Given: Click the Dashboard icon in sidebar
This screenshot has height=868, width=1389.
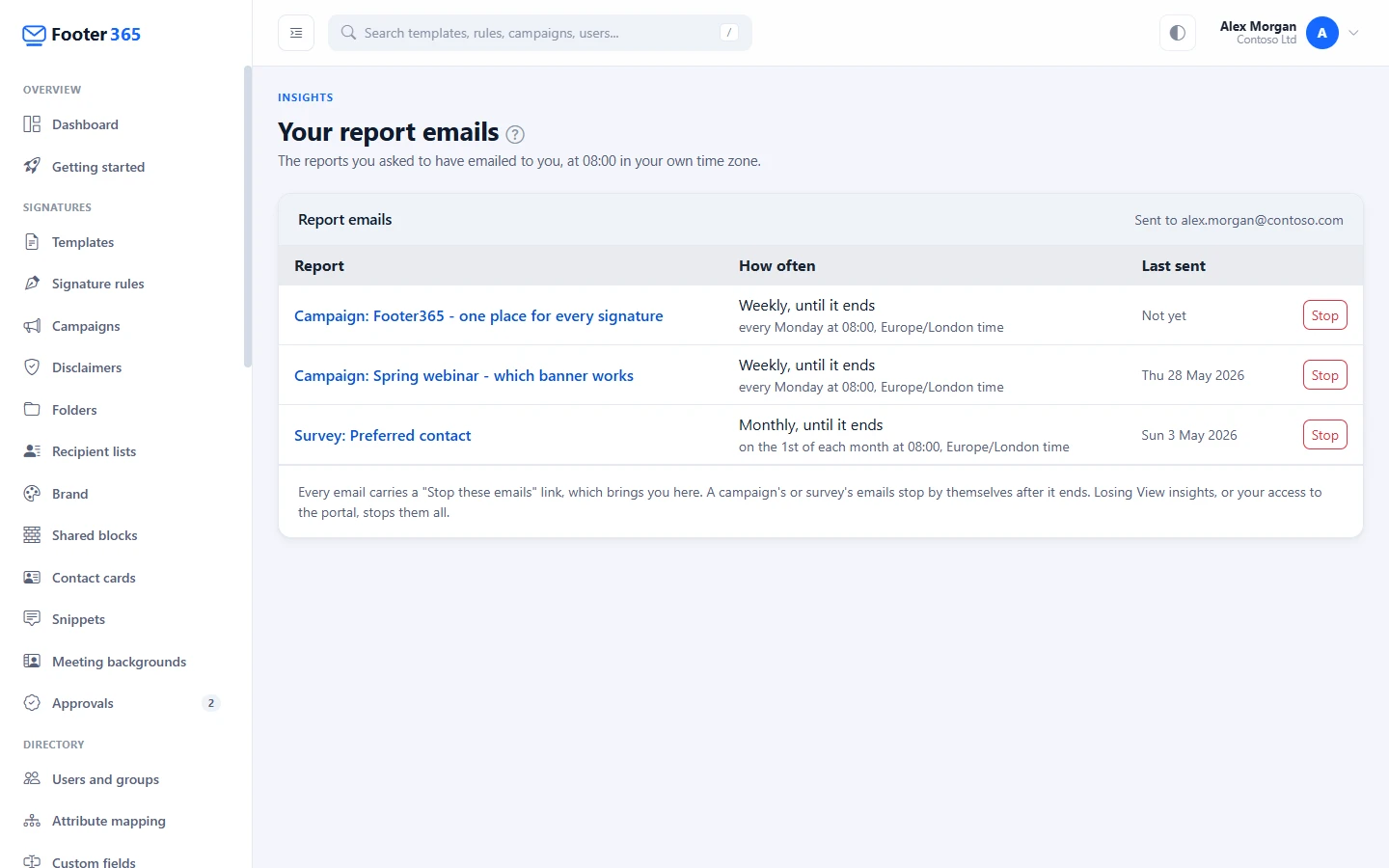Looking at the screenshot, I should coord(32,124).
